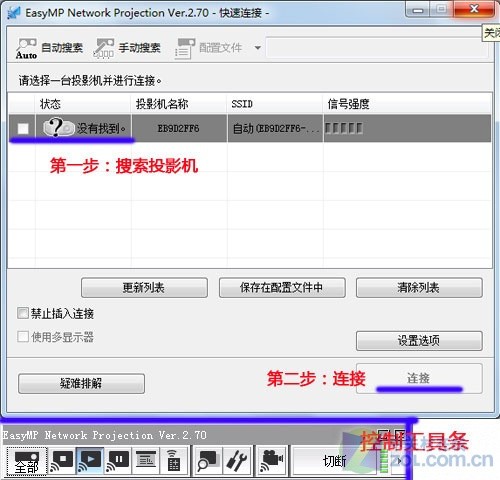The width and height of the screenshot is (500, 480).
Task: Click the signal strength bars indicator
Action: point(344,128)
